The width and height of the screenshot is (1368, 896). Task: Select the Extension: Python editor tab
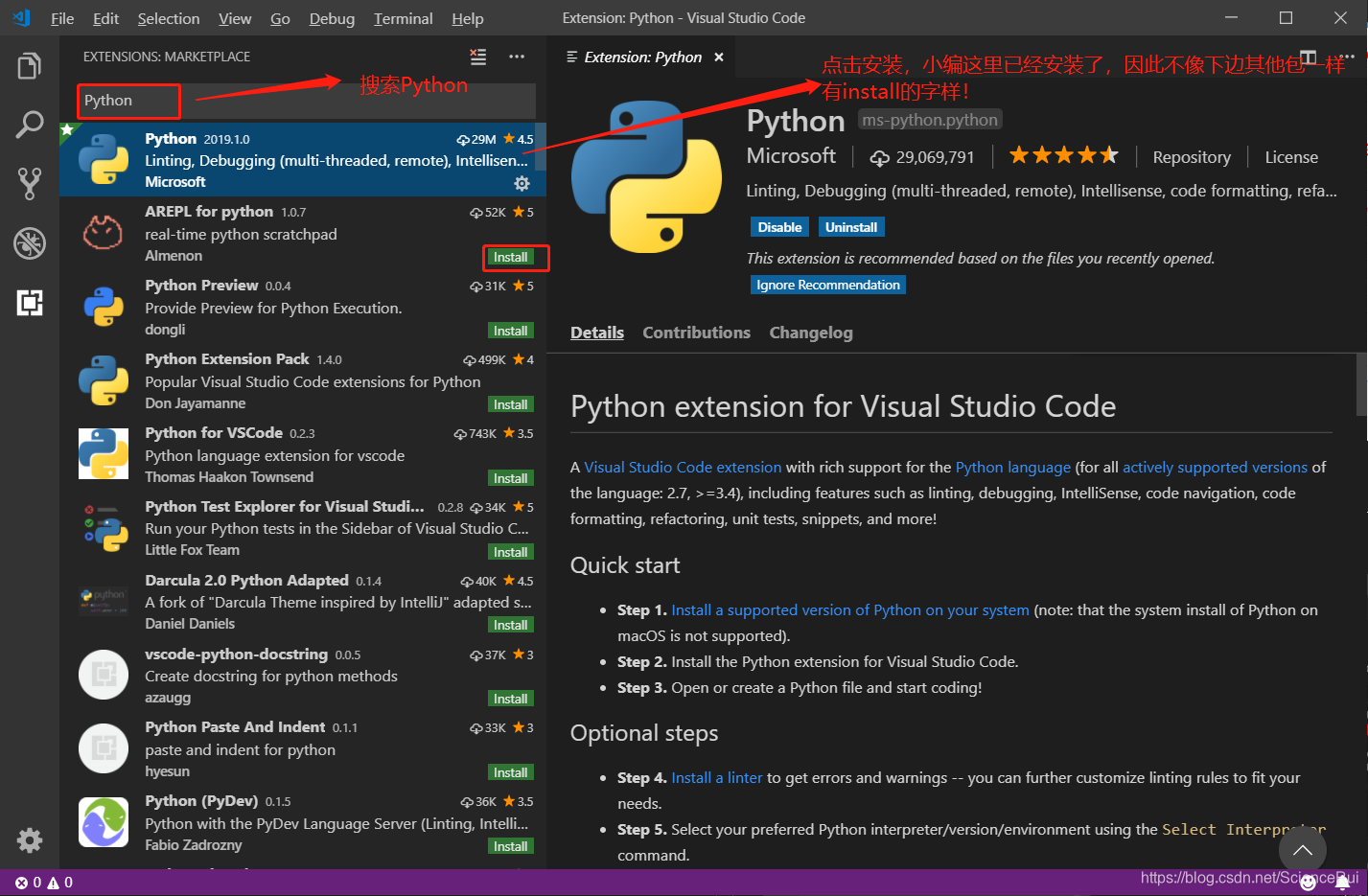[x=642, y=57]
